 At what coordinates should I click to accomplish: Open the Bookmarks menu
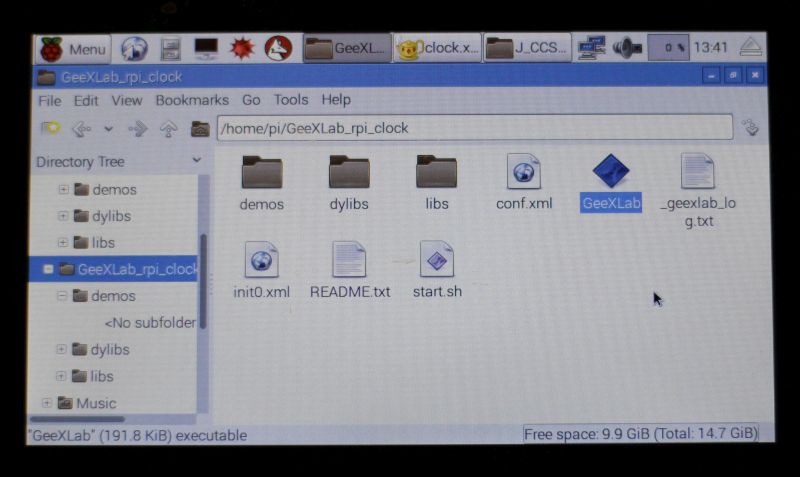point(192,100)
